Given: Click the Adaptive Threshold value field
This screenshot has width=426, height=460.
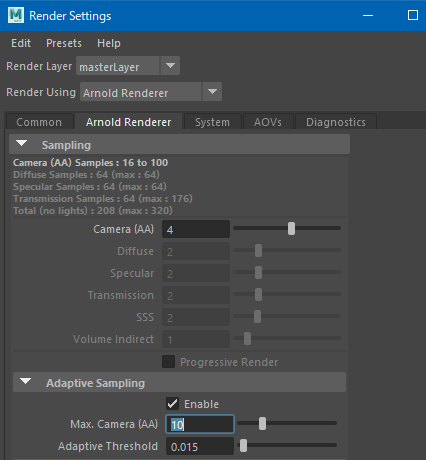Looking at the screenshot, I should 200,446.
